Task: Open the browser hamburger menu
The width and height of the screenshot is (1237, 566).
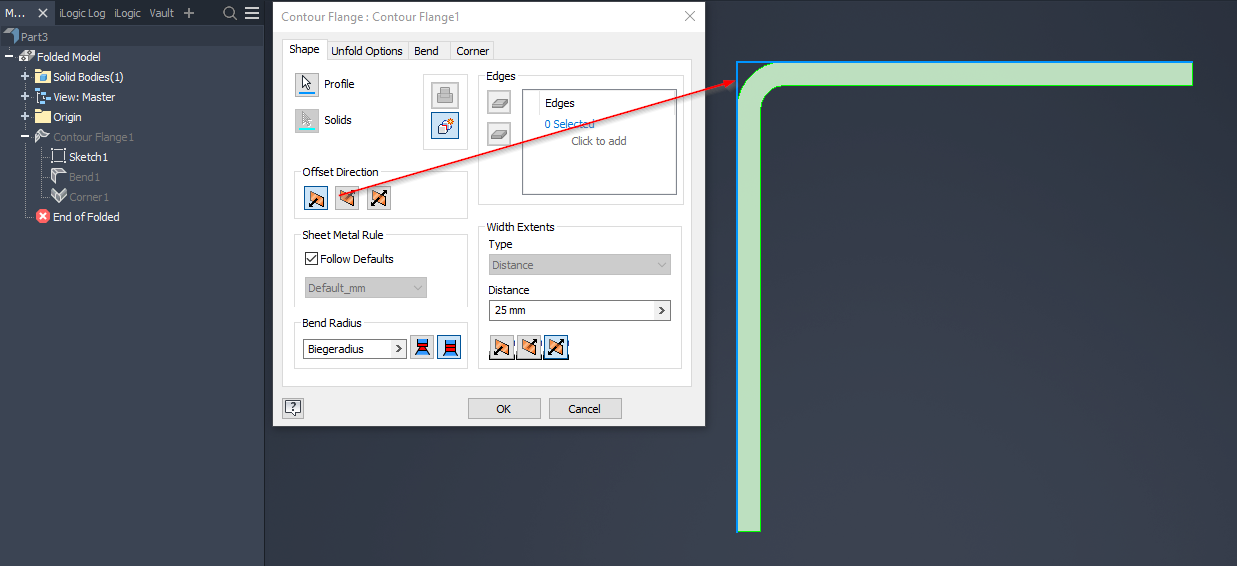Action: coord(252,13)
